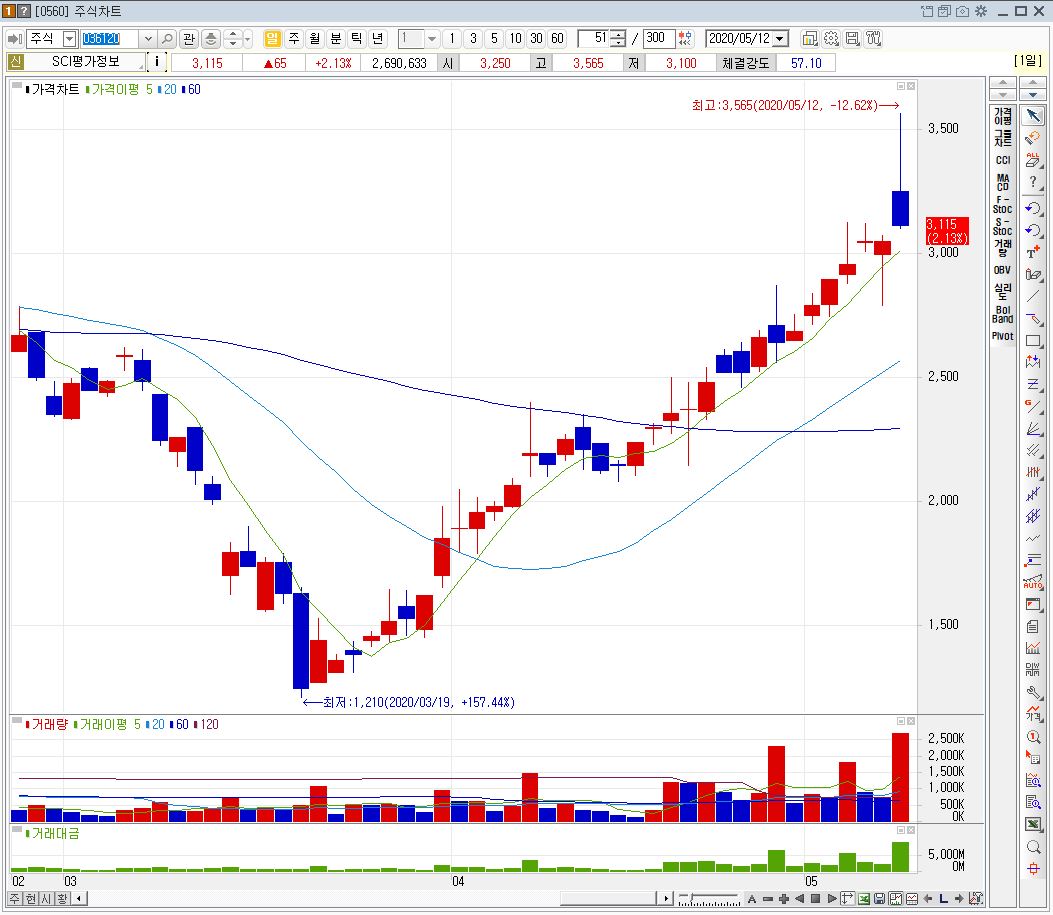Adjust the chart zoom slider in bottom bar
Screen dimensions: 1053x915
click(x=708, y=898)
